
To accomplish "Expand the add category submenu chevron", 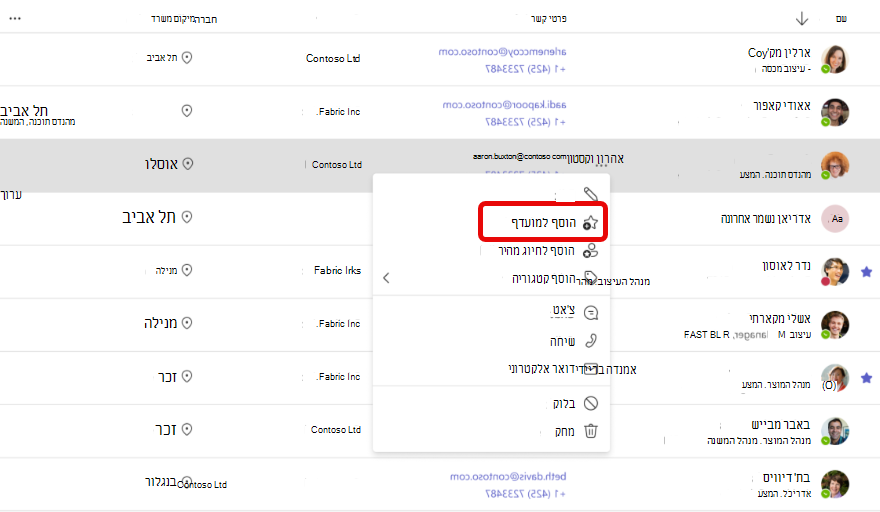I will click(x=386, y=278).
